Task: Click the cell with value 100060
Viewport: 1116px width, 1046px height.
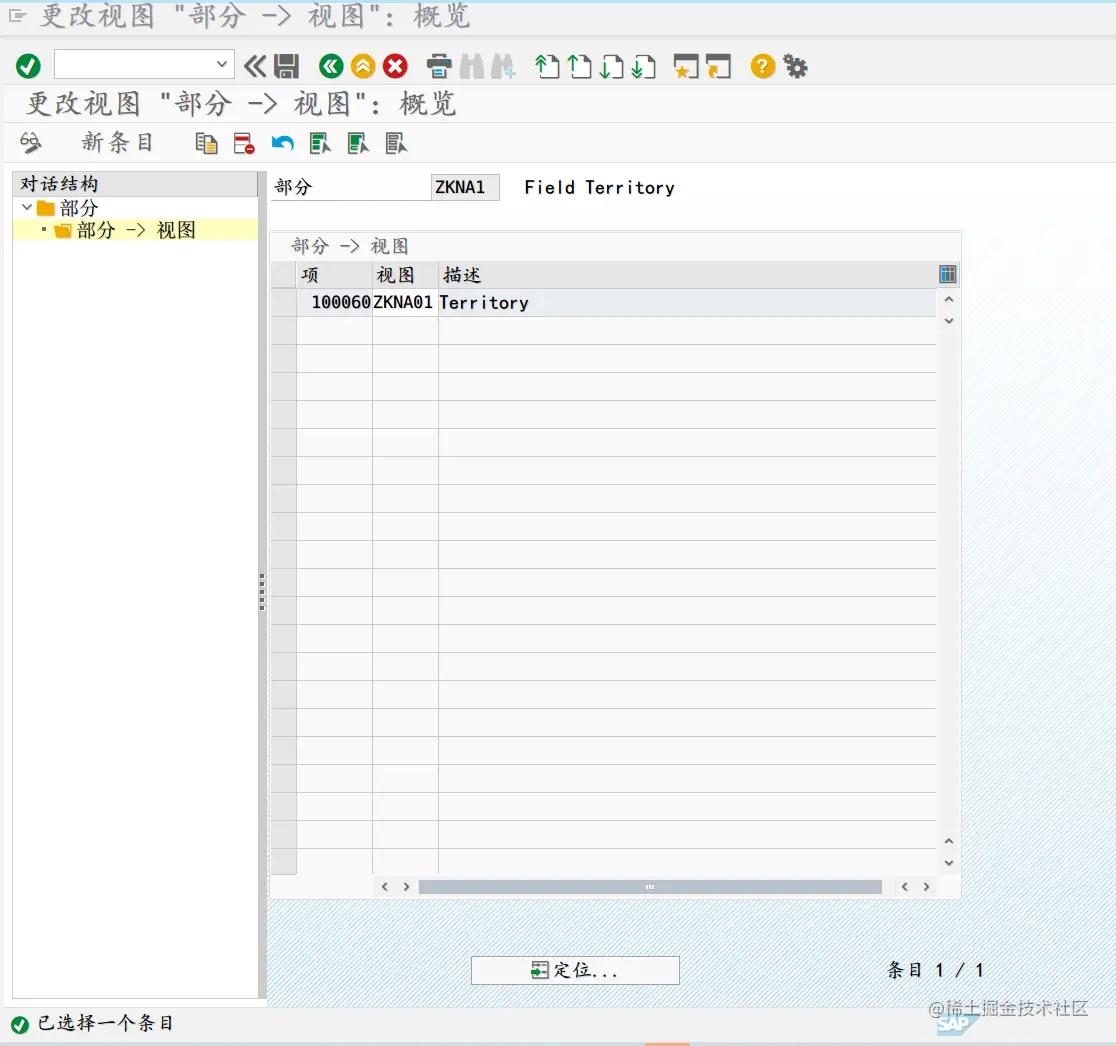Action: tap(335, 302)
